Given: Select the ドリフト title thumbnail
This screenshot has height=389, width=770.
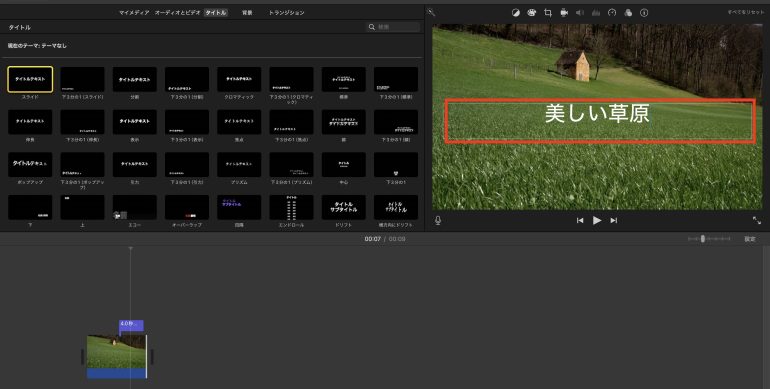Looking at the screenshot, I should coord(344,207).
